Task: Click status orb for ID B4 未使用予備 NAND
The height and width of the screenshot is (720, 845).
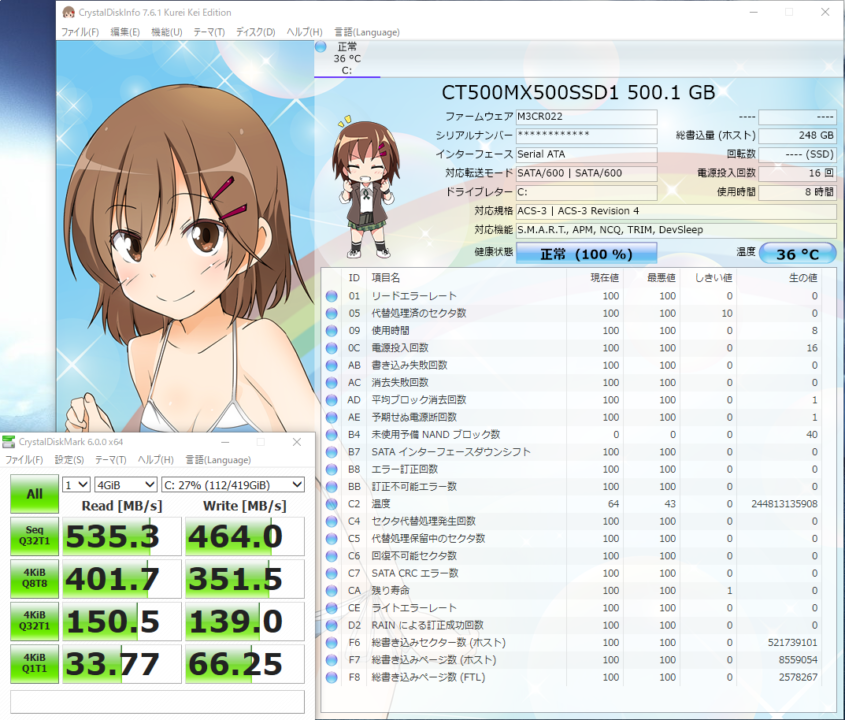Action: (331, 434)
